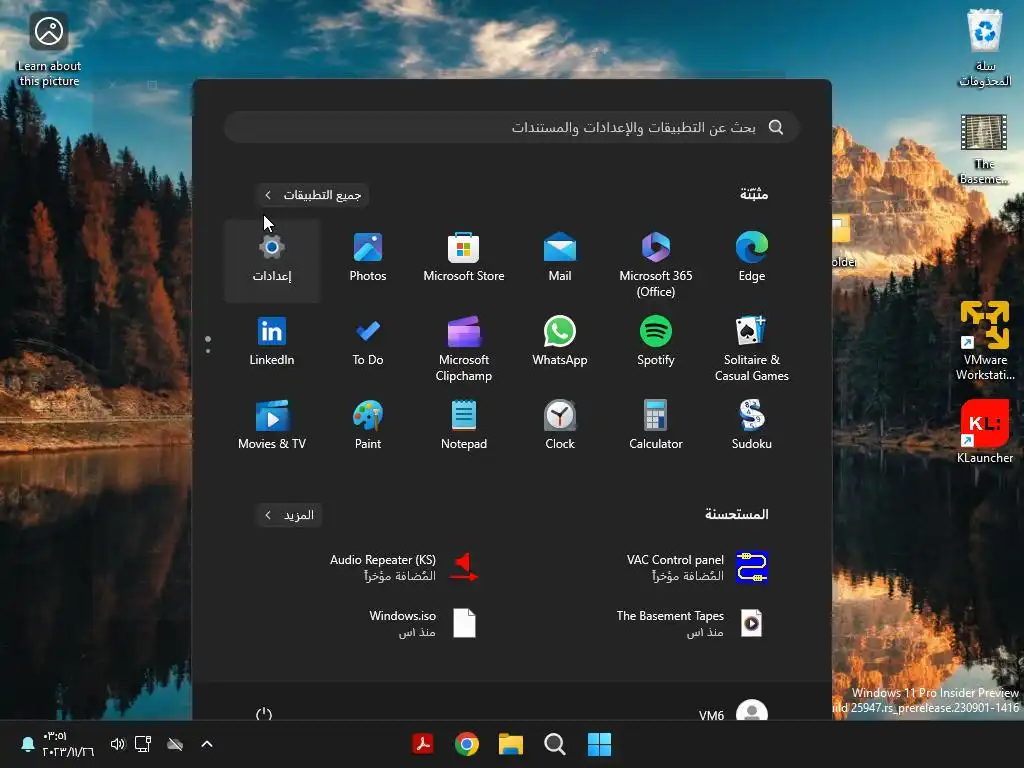Screen dimensions: 1024x768
Task: Launch Paint
Action: (x=368, y=427)
